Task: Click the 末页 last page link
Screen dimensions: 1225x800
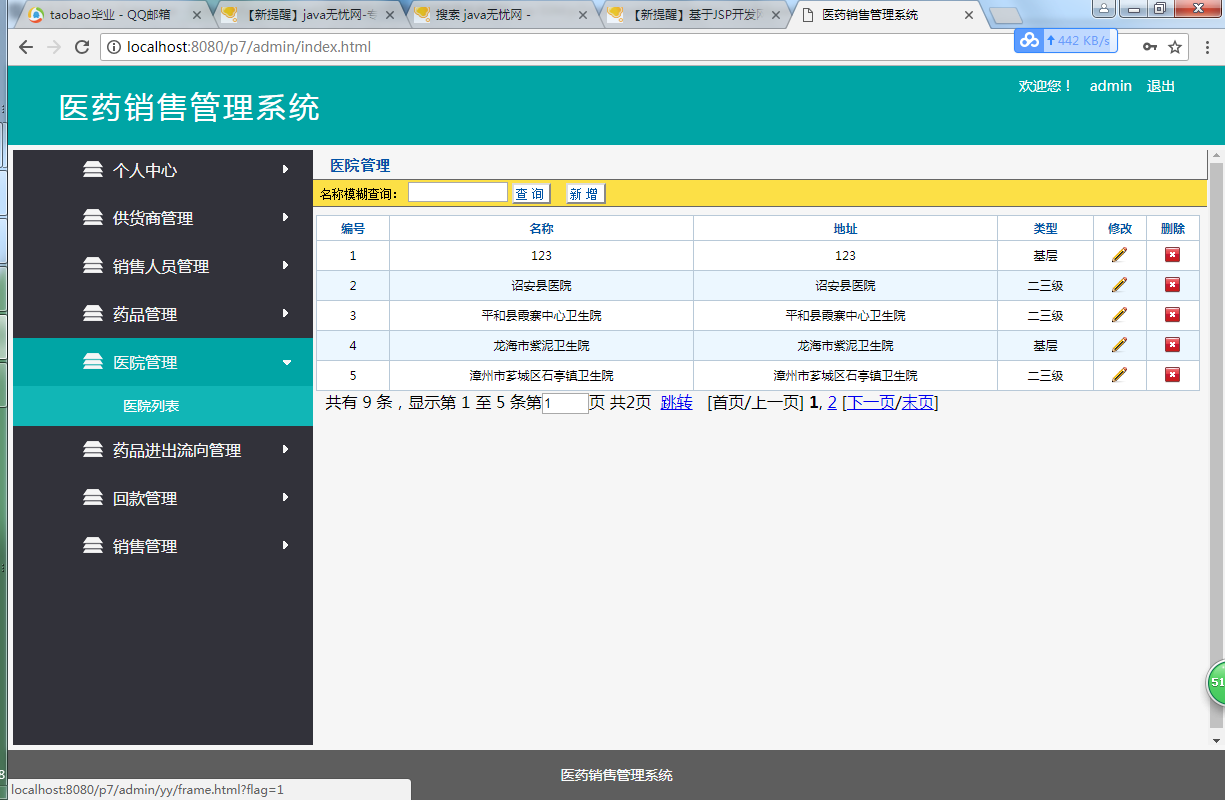Action: tap(917, 402)
